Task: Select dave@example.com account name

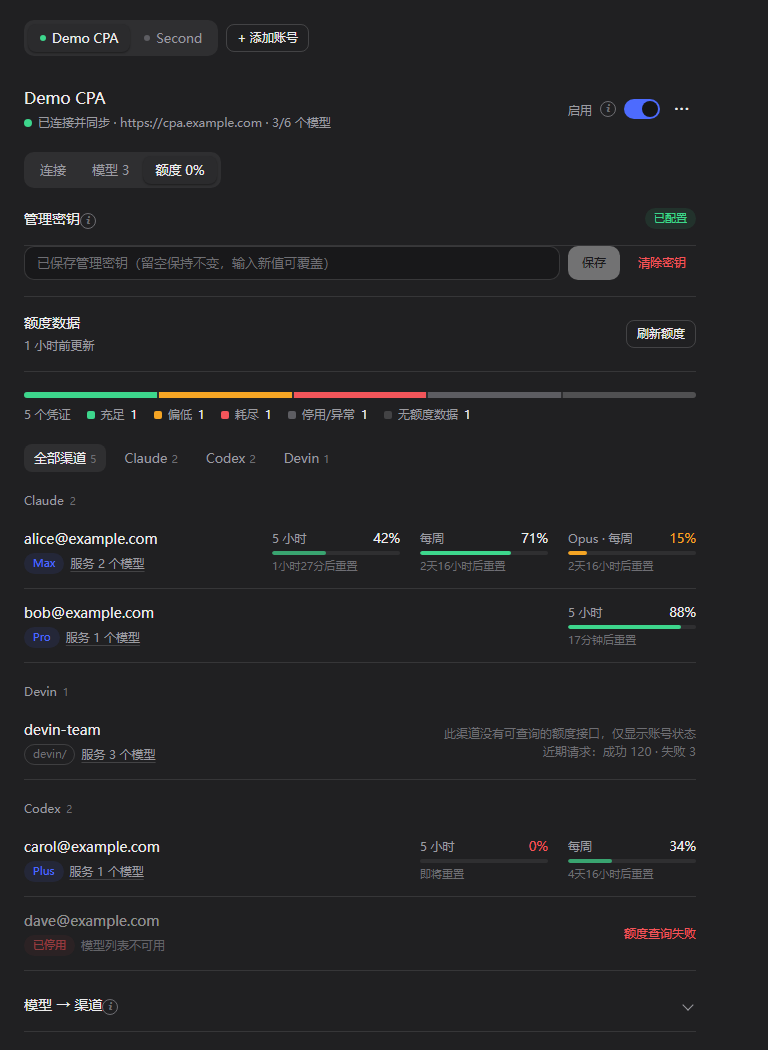Action: [92, 921]
